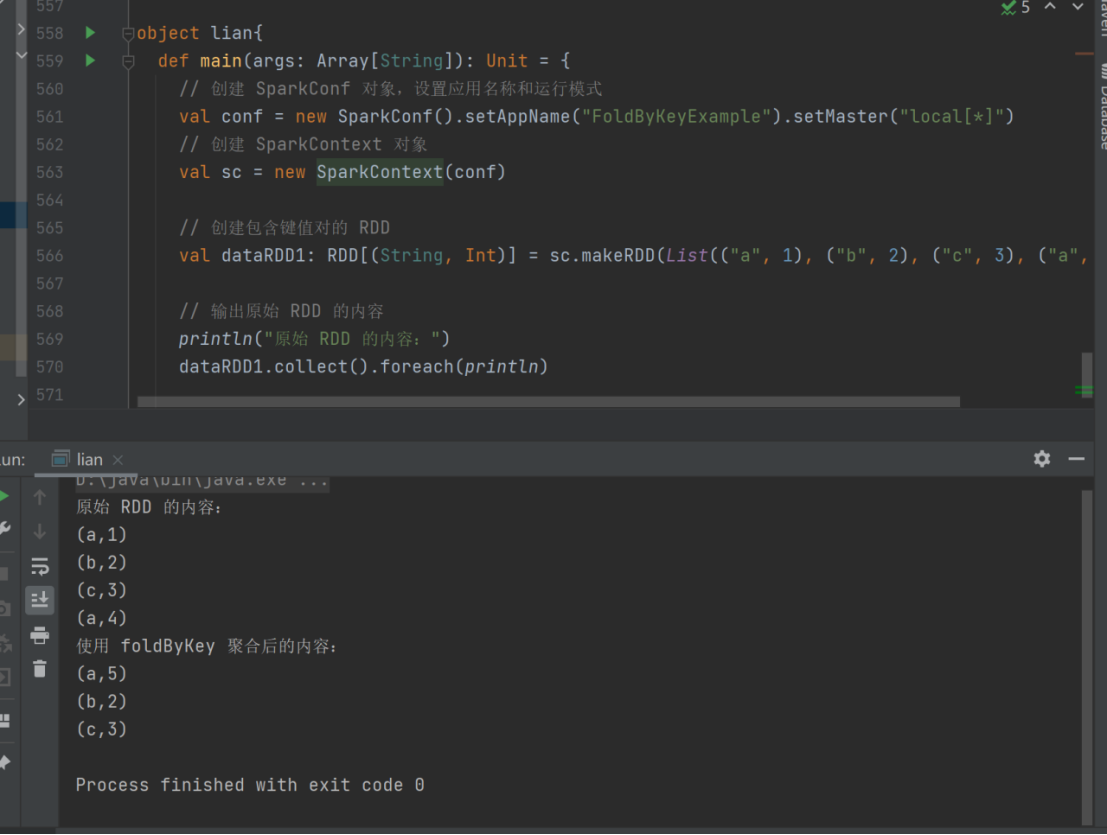
Task: Run object lian from gutter line 558
Action: (x=90, y=32)
